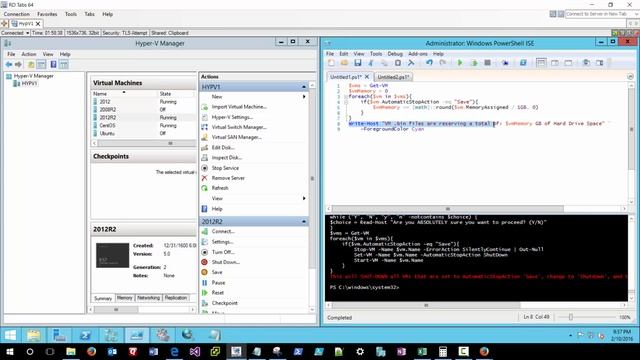Open Hyper-V Settings action
Image resolution: width=640 pixels, height=360 pixels.
click(231, 117)
